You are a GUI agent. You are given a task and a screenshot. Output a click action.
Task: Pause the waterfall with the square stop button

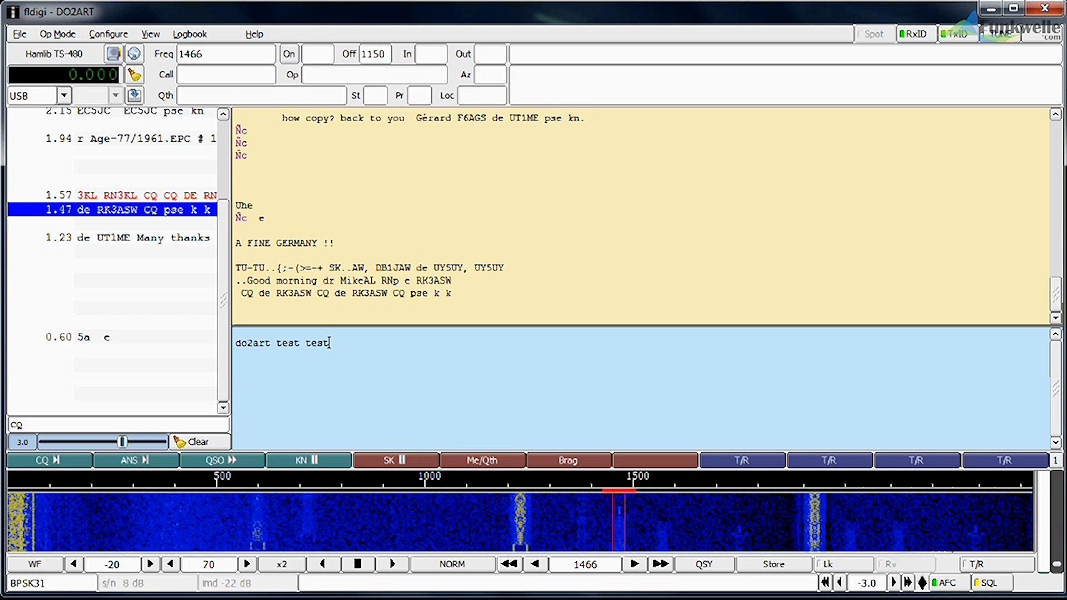pos(357,564)
